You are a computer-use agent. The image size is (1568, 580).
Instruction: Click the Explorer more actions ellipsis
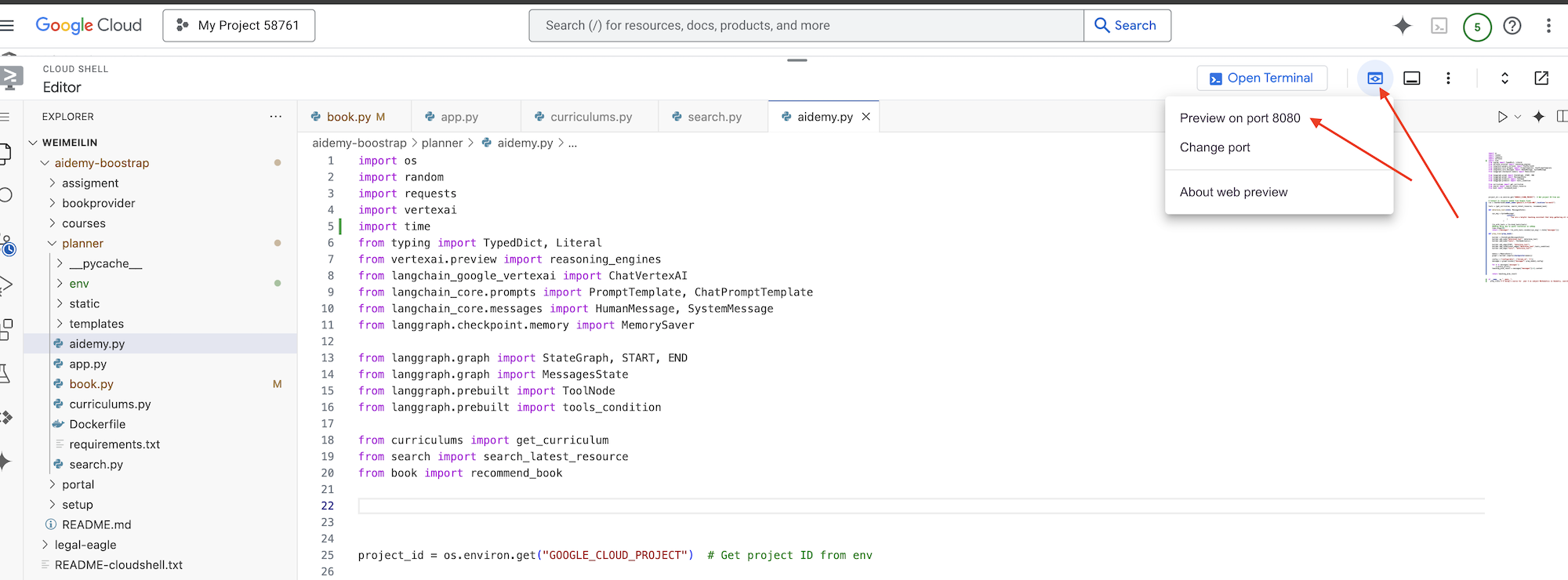tap(275, 117)
